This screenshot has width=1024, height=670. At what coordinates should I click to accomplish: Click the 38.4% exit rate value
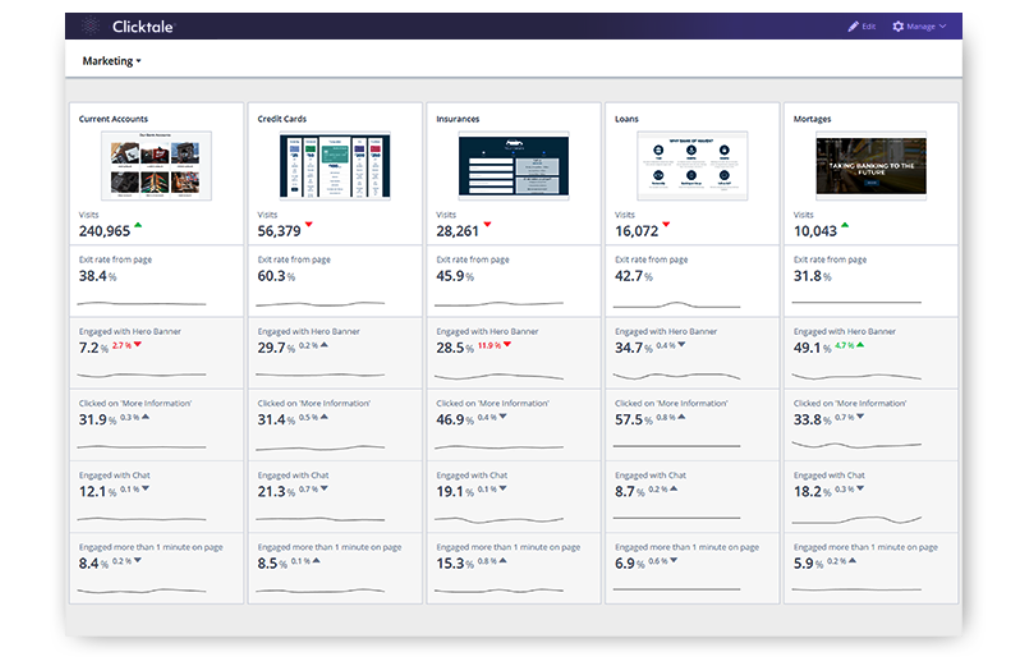[x=97, y=276]
